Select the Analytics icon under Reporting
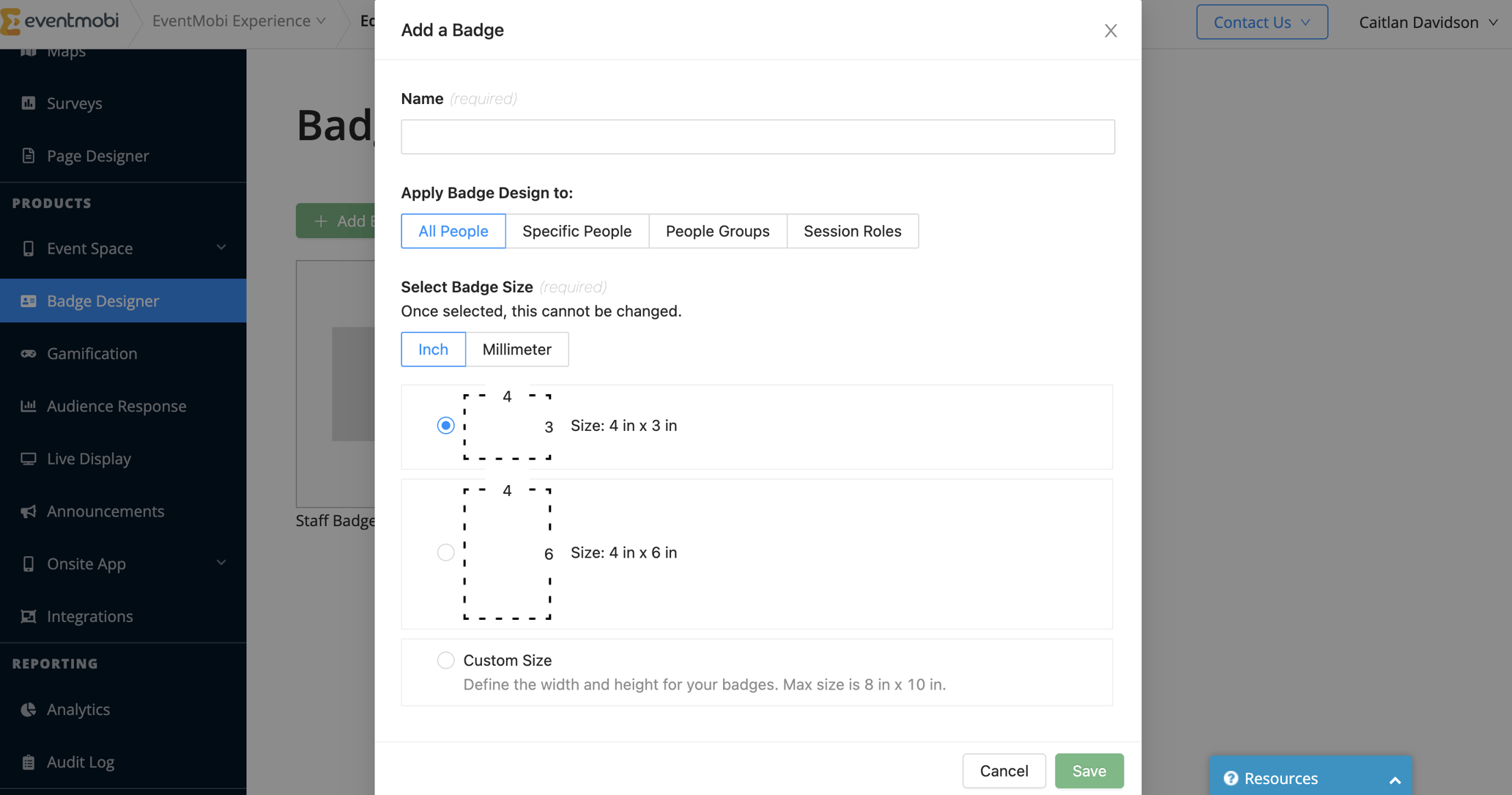This screenshot has width=1512, height=795. coord(29,709)
